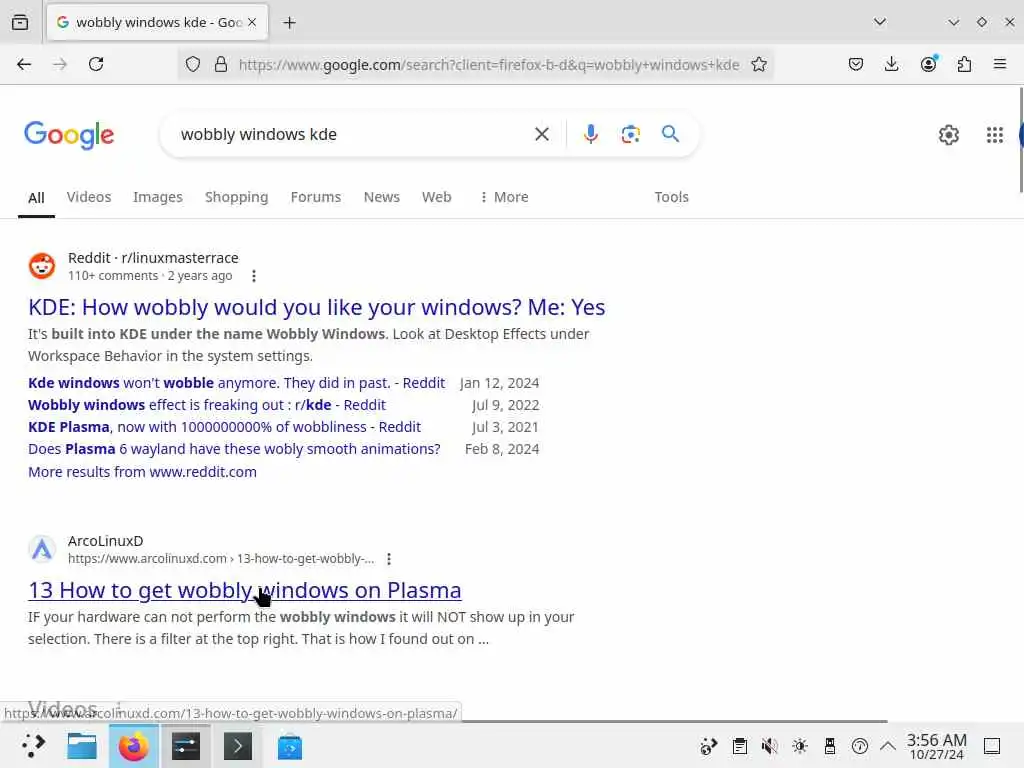Toggle muted audio volume tray icon
Screen dimensions: 1024x768
(x=769, y=746)
